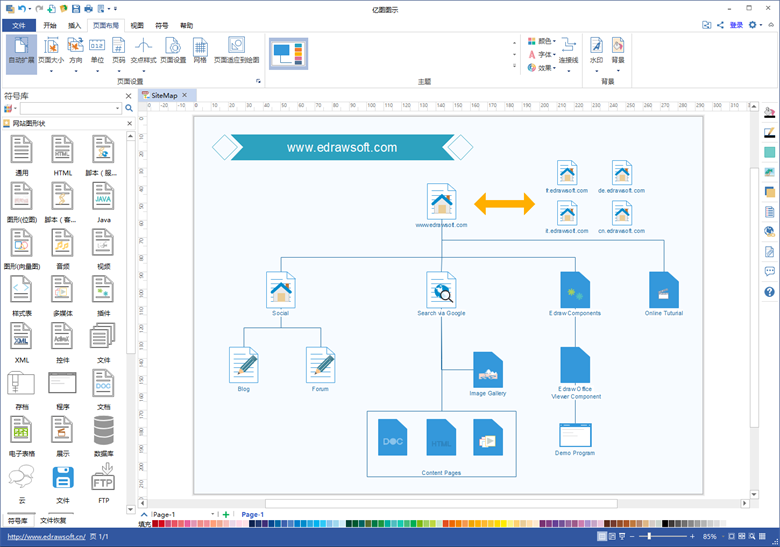This screenshot has height=547, width=780.
Task: Open the settings gear dropdown
Action: click(x=755, y=25)
